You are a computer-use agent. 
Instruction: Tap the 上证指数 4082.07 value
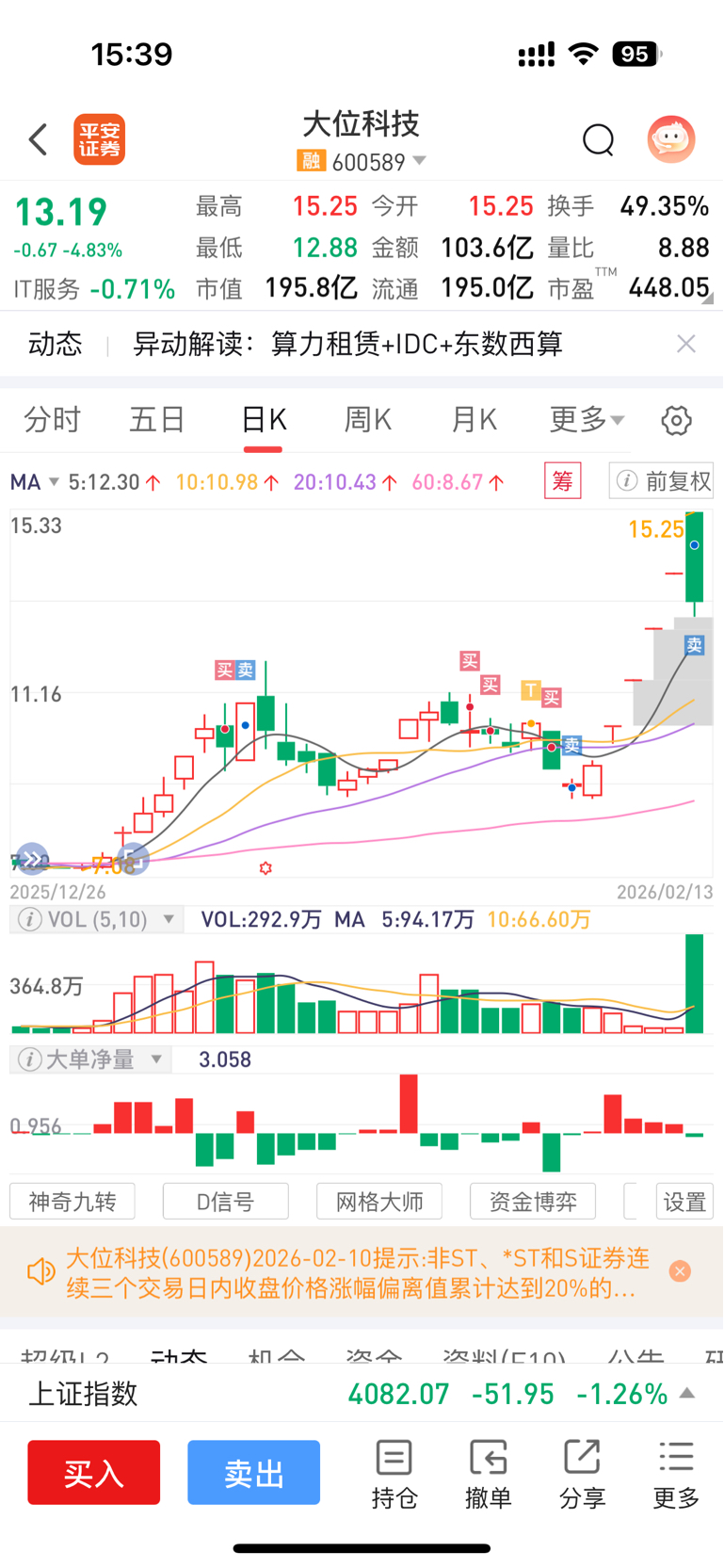click(x=399, y=1394)
